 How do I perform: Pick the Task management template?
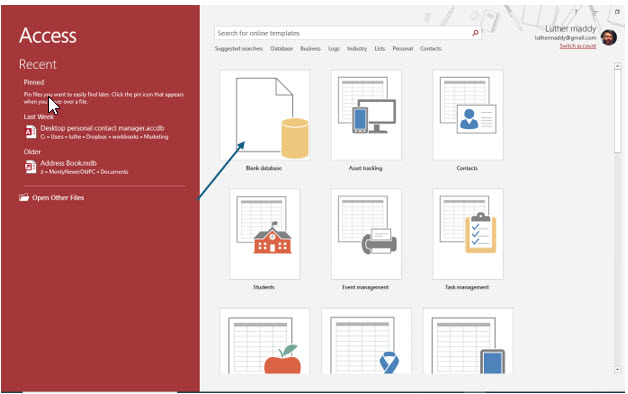(468, 234)
